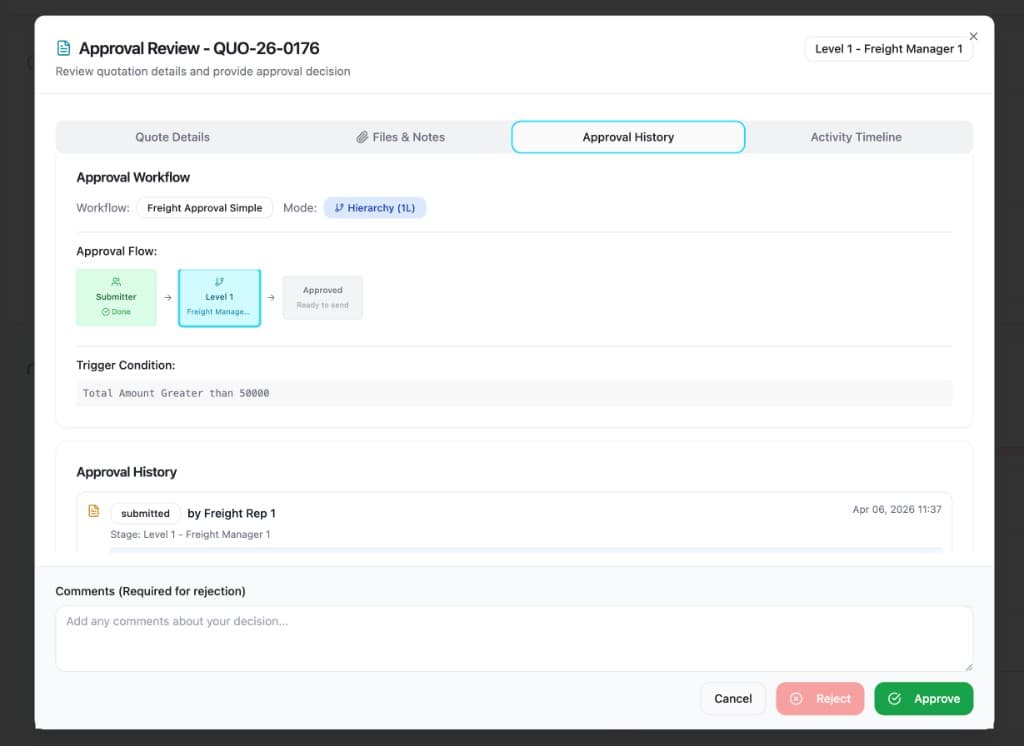
Task: Click the paperclip icon on Files & Notes tab
Action: click(x=361, y=137)
